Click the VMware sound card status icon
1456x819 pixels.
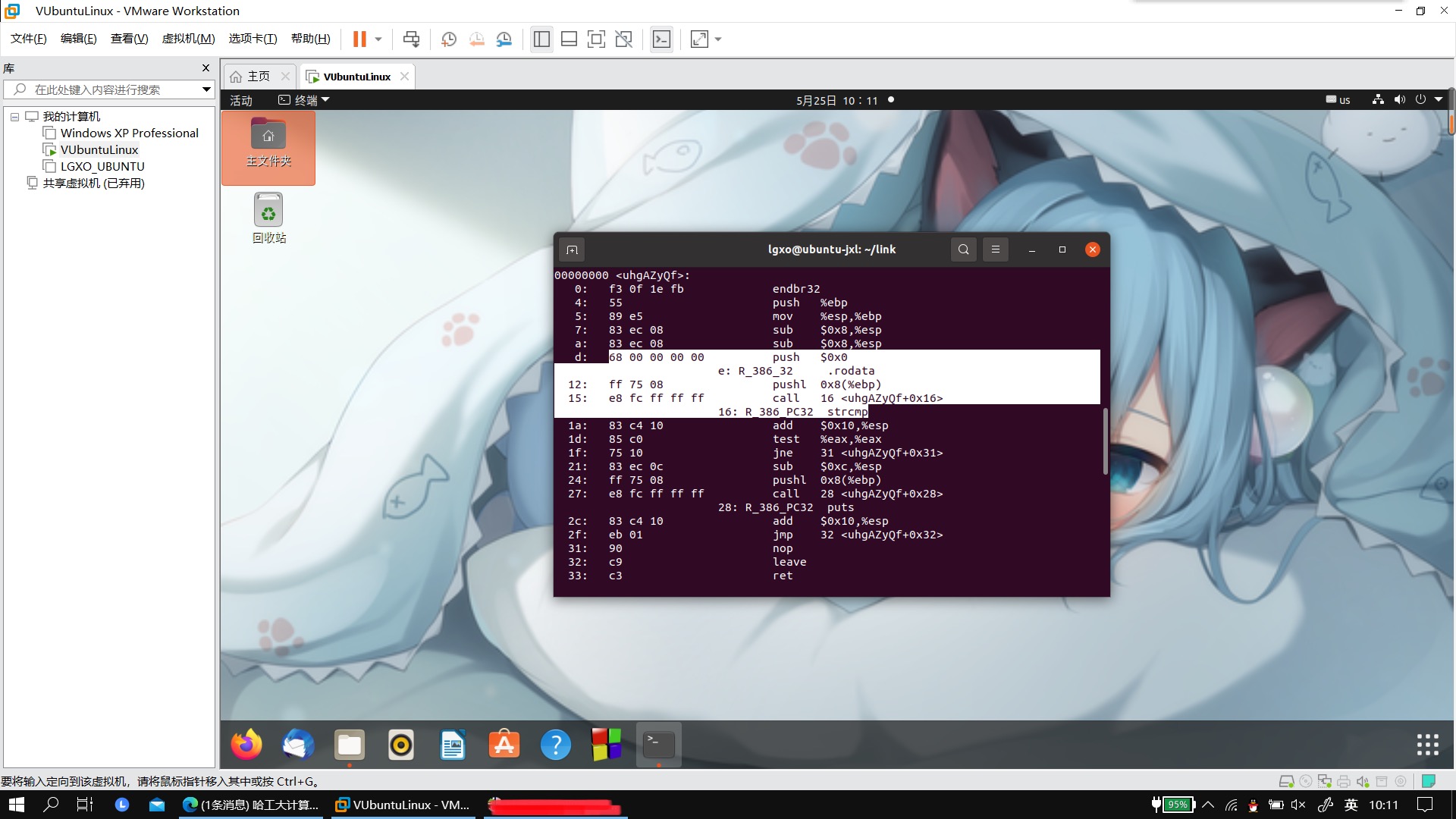tap(1363, 781)
